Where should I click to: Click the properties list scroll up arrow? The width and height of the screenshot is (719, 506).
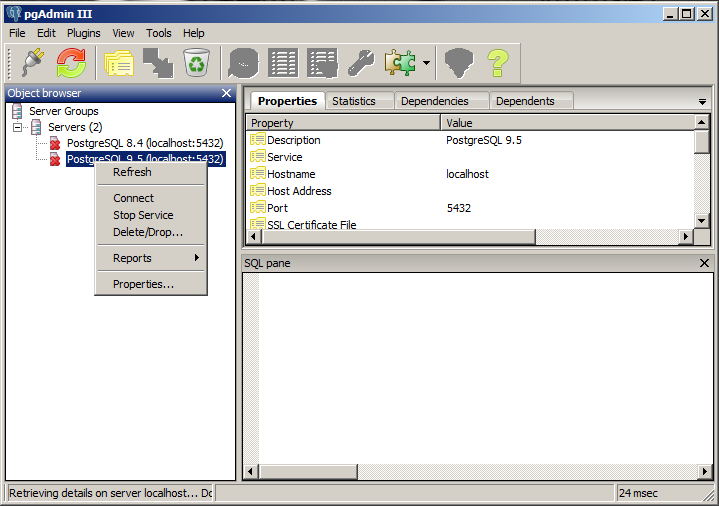[x=702, y=122]
